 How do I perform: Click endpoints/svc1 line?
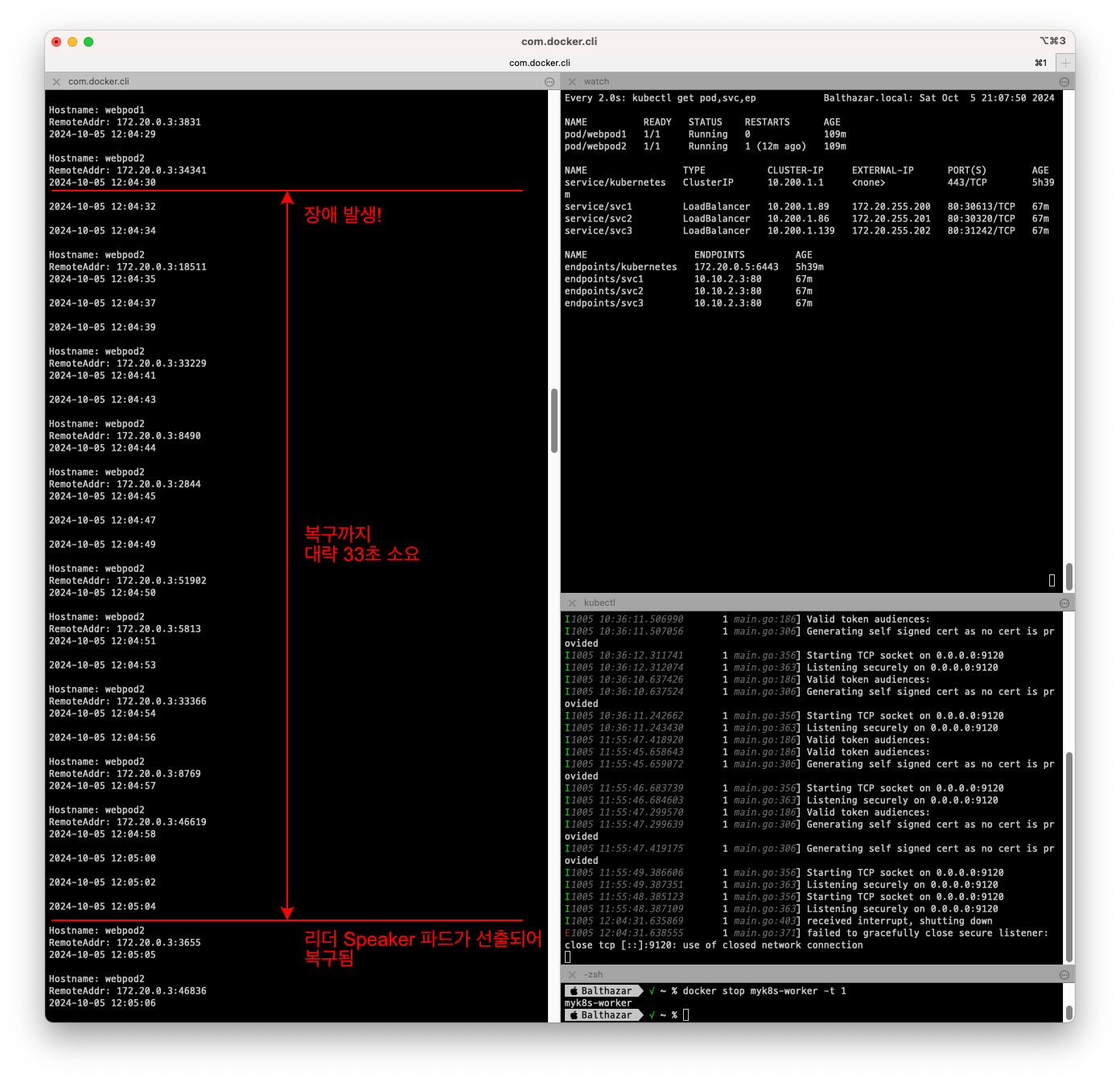(x=689, y=279)
